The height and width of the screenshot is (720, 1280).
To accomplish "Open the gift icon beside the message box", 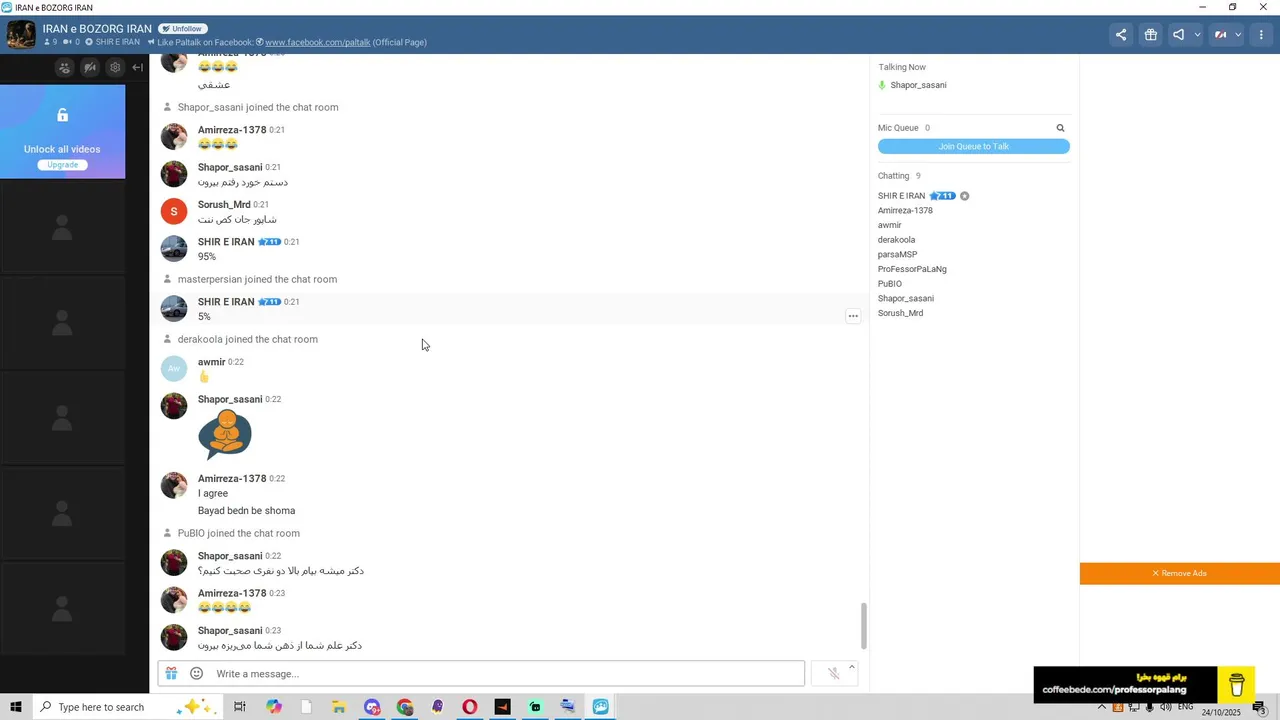I will [171, 674].
